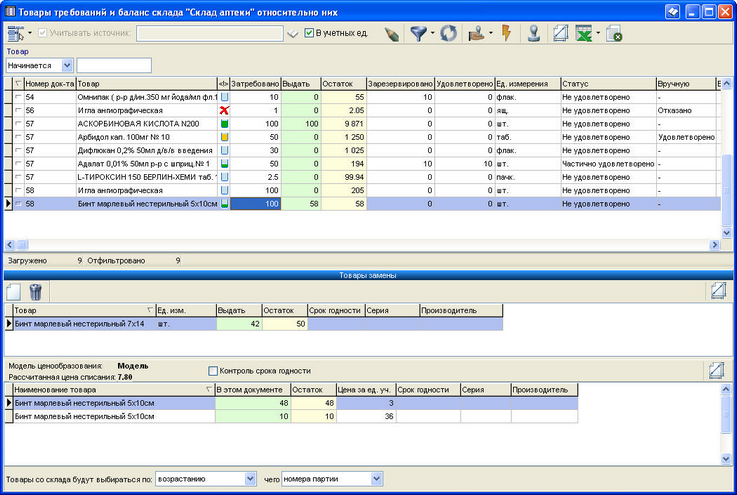Click the red X status icon in the Игла row 56
The height and width of the screenshot is (495, 737).
pyautogui.click(x=224, y=110)
